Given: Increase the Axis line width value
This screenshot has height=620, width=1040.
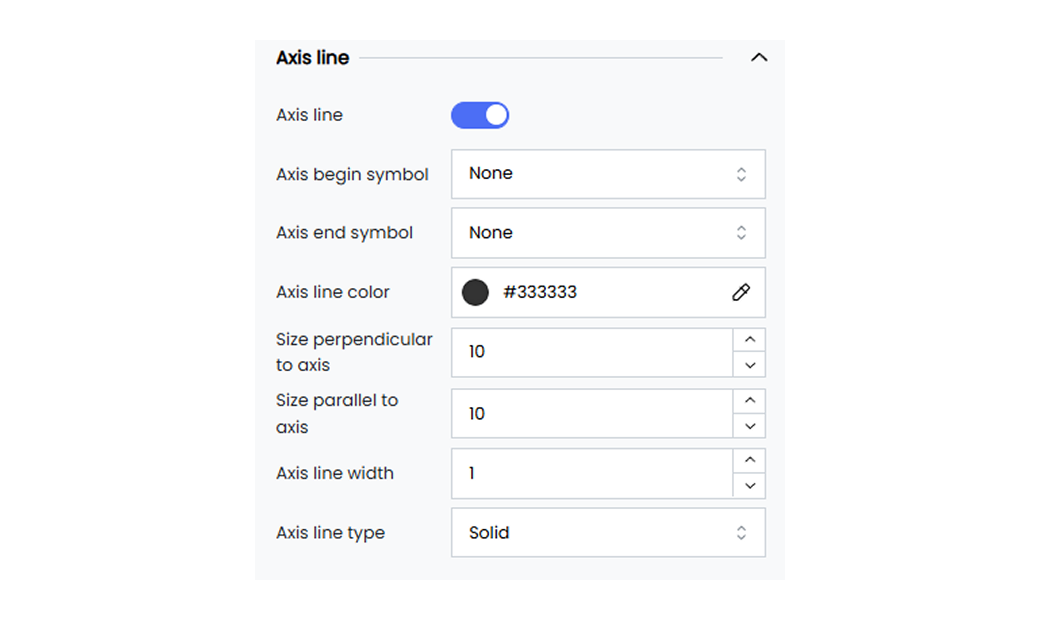Looking at the screenshot, I should click(749, 460).
